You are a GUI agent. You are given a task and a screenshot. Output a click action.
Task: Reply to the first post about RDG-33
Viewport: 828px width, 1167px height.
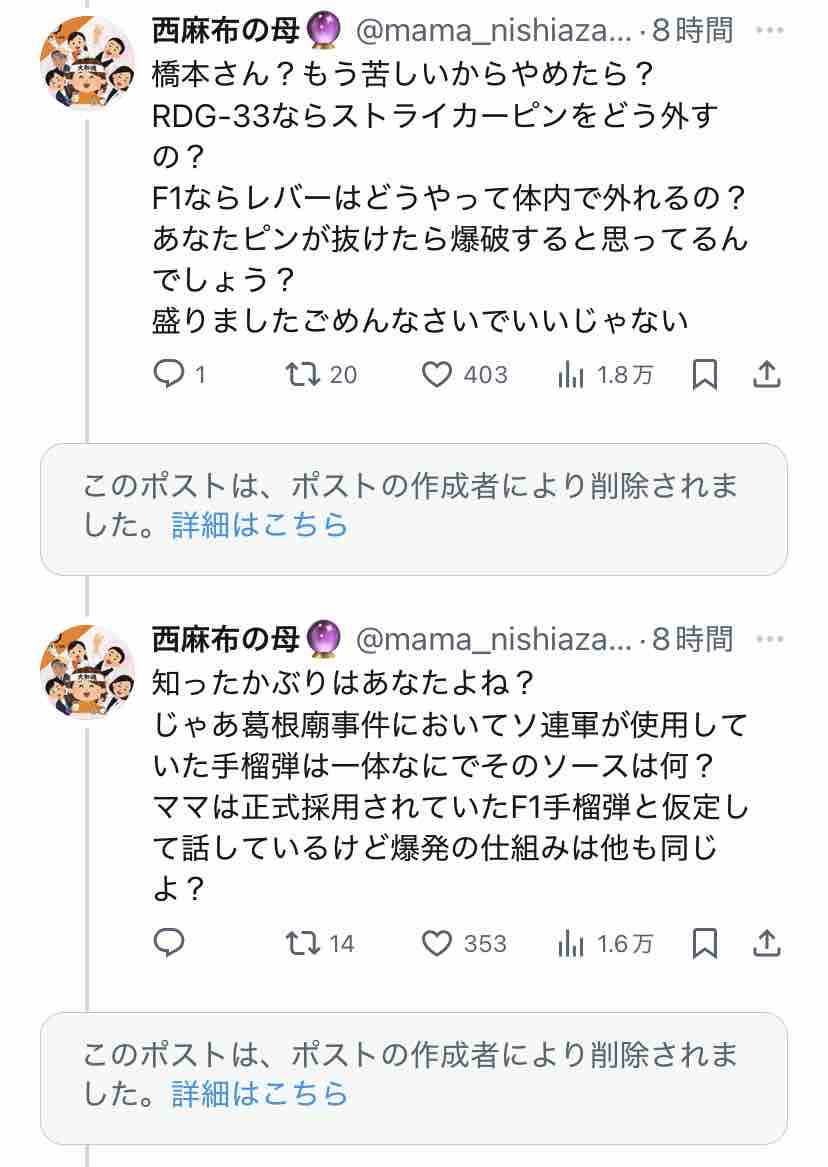click(179, 374)
